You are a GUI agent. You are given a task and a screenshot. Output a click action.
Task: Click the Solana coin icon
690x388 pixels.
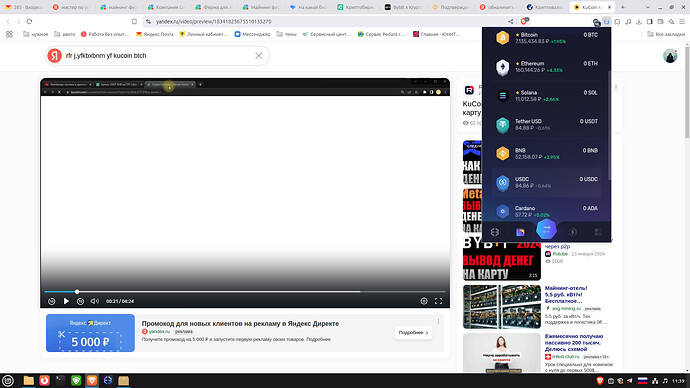coord(503,96)
